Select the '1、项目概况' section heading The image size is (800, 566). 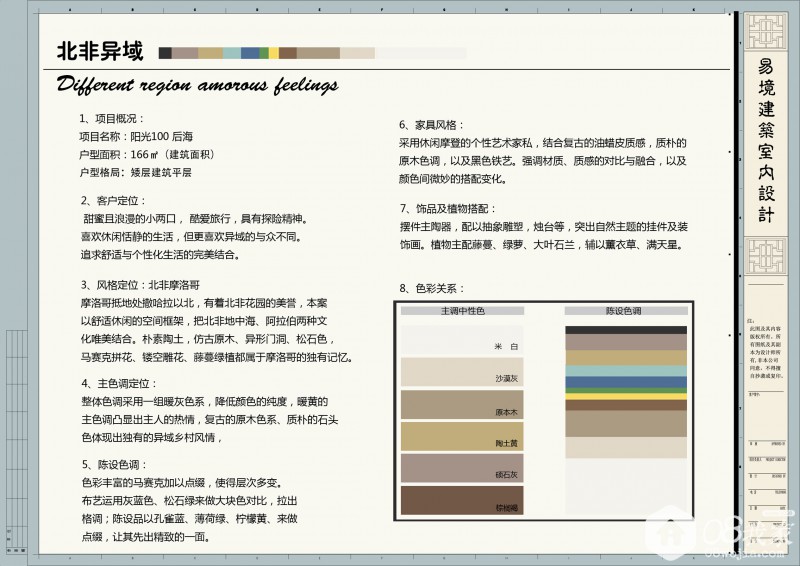(x=112, y=118)
